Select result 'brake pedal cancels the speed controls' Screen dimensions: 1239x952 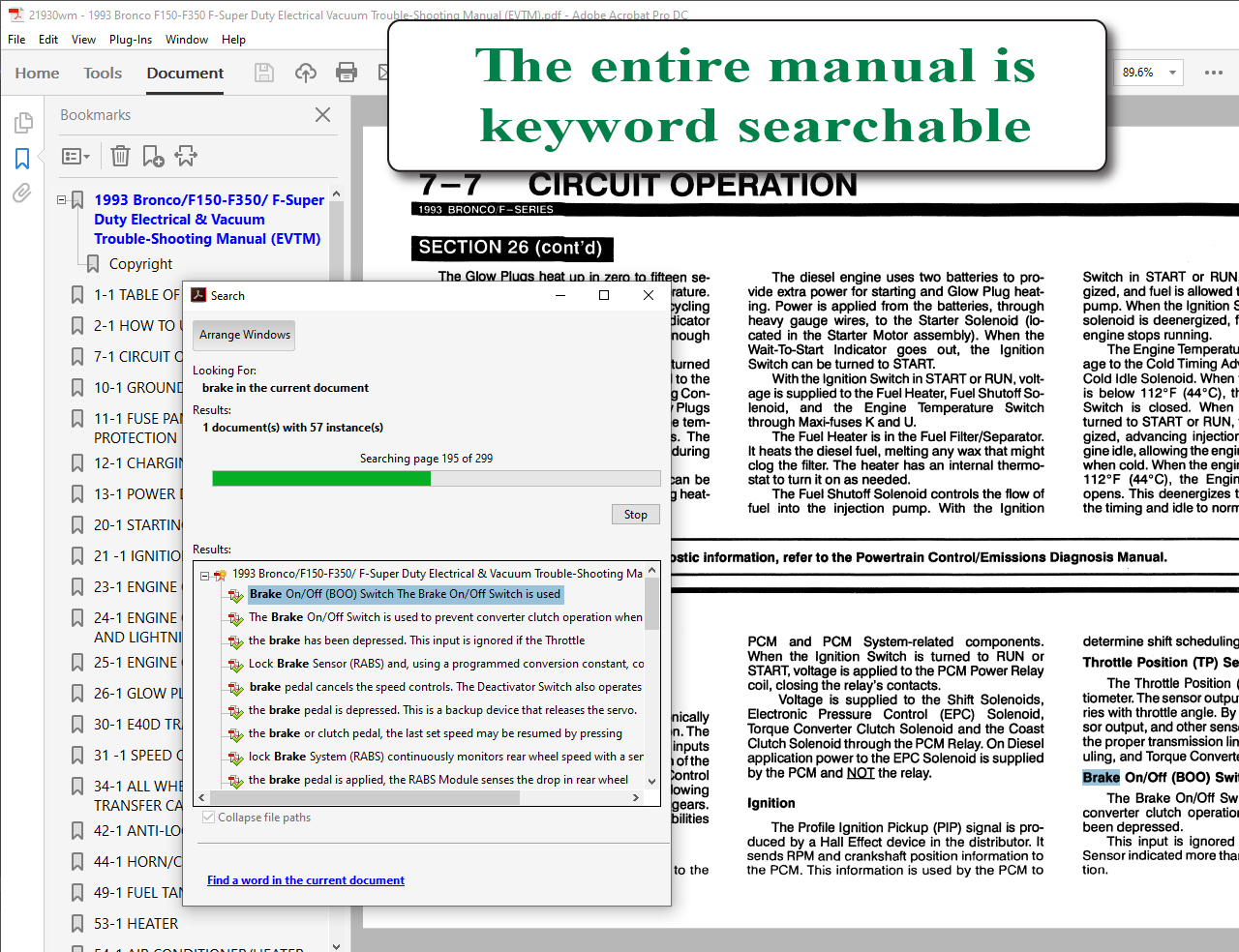coord(445,687)
